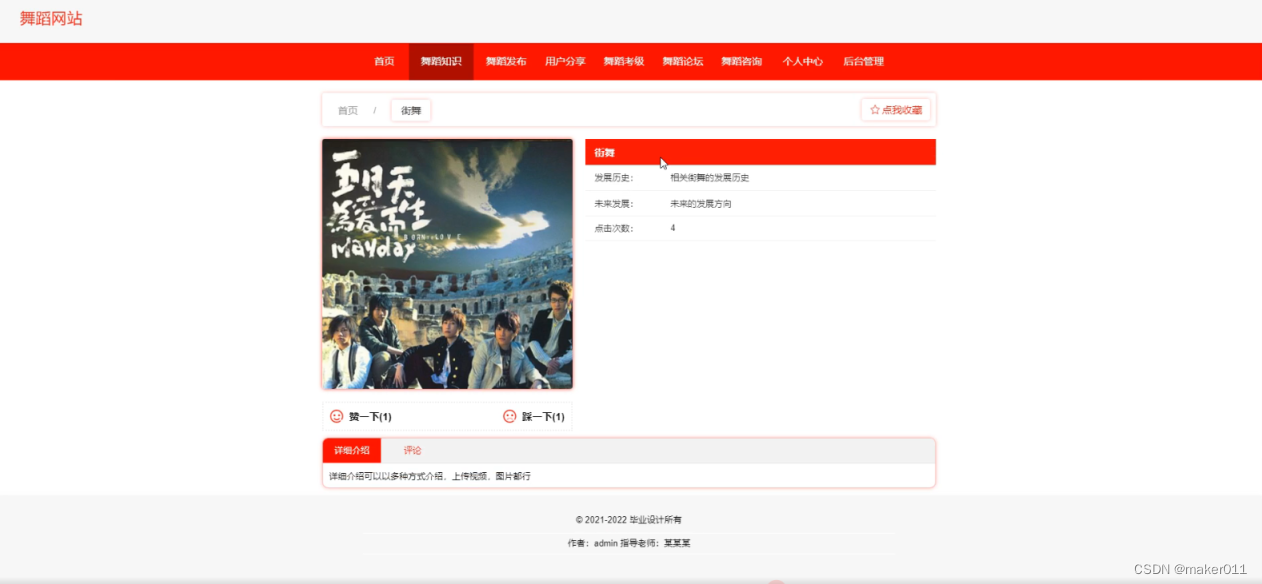1262x584 pixels.
Task: Open the 舞蹈发布 navigation item
Action: point(505,61)
